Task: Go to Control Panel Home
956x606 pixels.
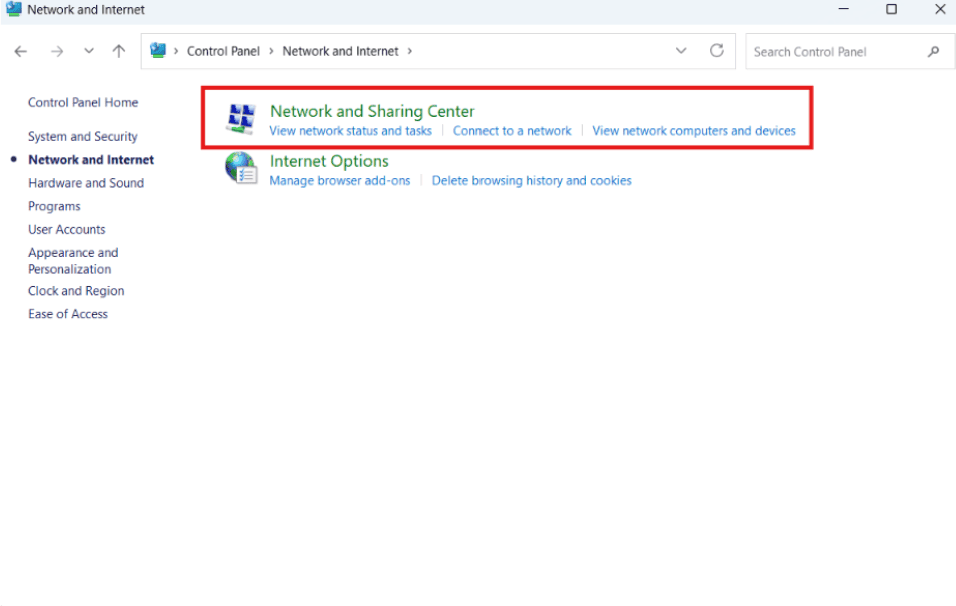Action: click(83, 102)
